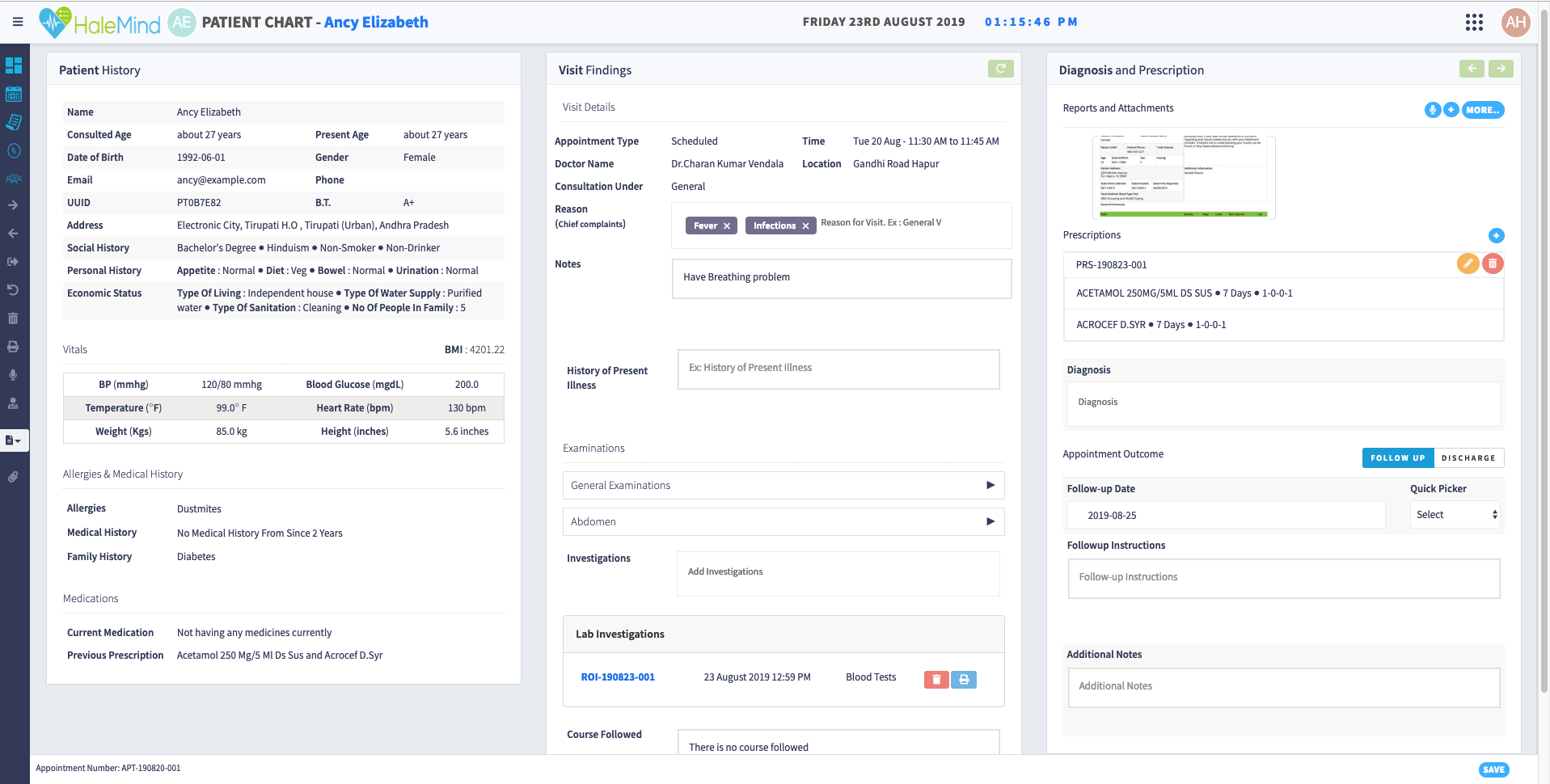Image resolution: width=1550 pixels, height=784 pixels.
Task: Click the right arrow icon in sidebar
Action: (13, 205)
